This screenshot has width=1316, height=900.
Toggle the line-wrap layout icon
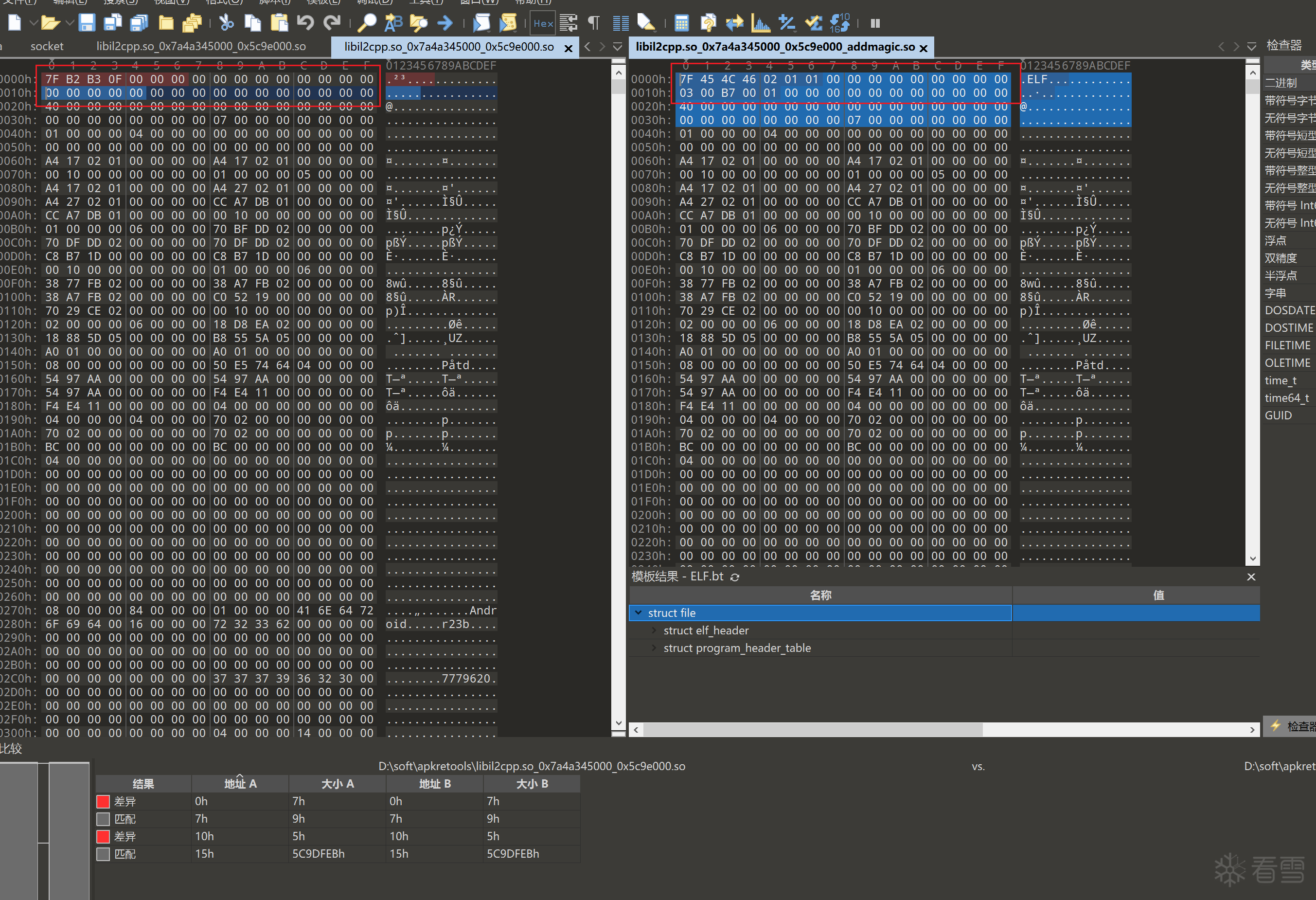point(568,23)
